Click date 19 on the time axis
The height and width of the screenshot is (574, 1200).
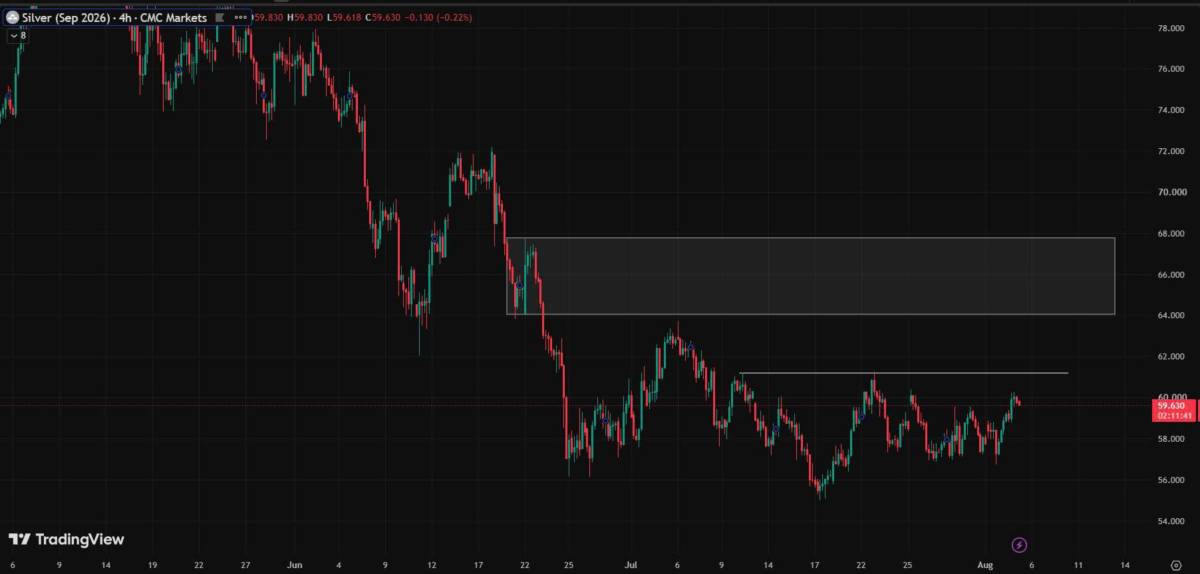[x=153, y=565]
